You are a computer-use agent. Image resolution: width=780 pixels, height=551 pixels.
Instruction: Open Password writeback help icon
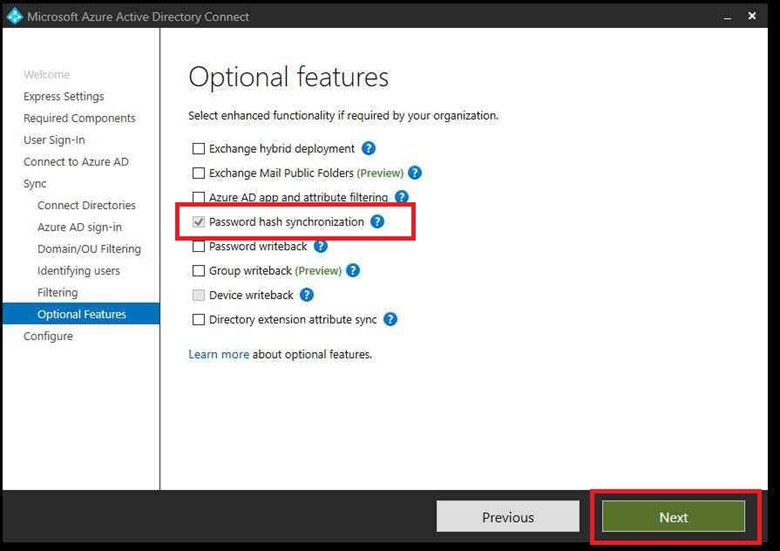(321, 246)
